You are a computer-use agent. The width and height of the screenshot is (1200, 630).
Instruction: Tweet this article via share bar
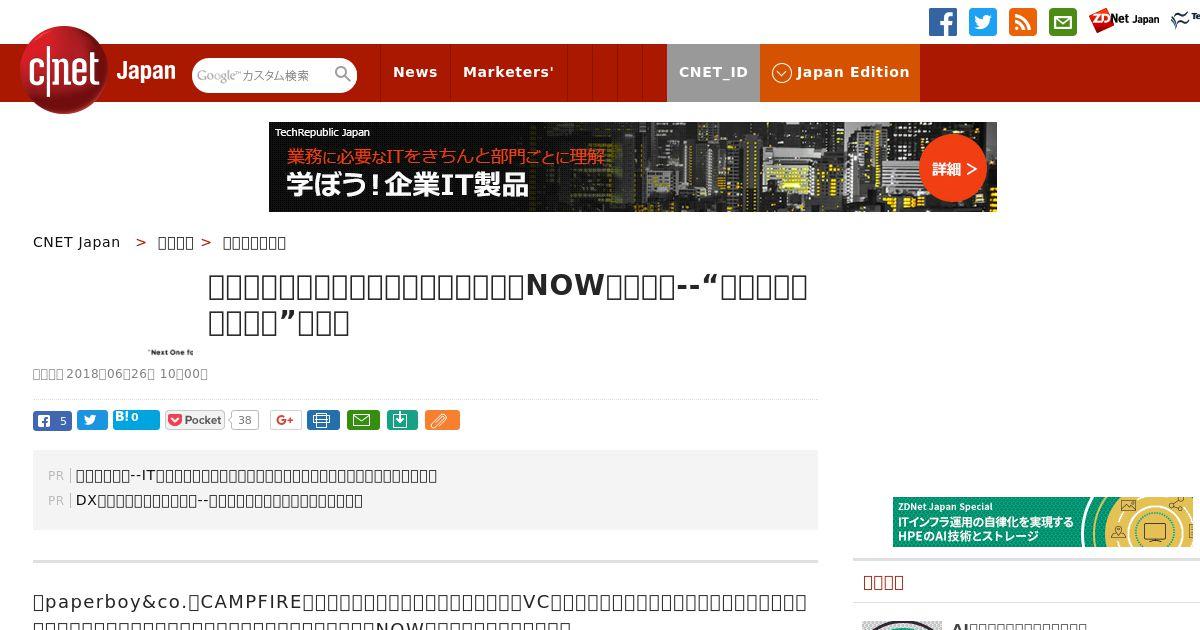point(92,420)
